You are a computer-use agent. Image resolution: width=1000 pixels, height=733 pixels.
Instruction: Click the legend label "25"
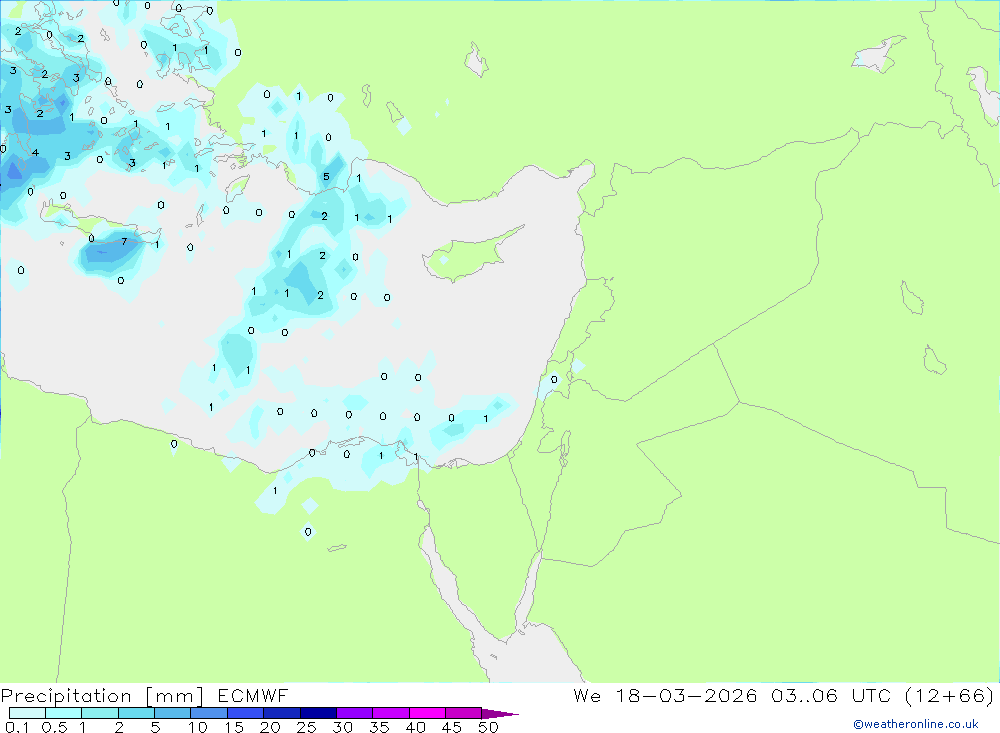pyautogui.click(x=307, y=727)
